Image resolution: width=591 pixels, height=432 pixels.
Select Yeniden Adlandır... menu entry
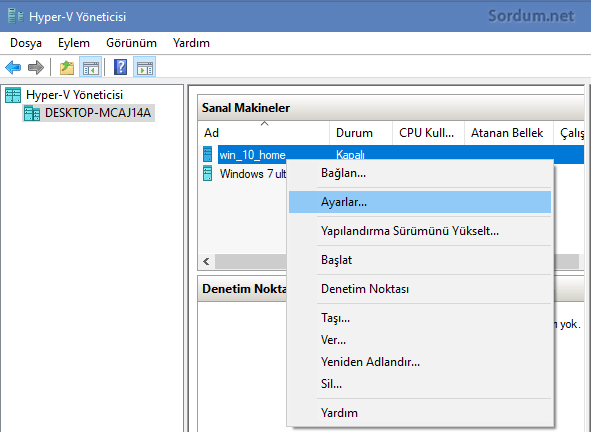pos(420,362)
